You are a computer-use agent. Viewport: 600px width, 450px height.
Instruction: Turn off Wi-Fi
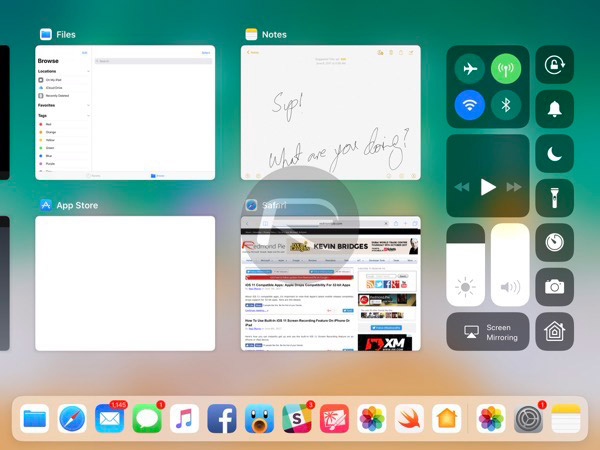(469, 105)
